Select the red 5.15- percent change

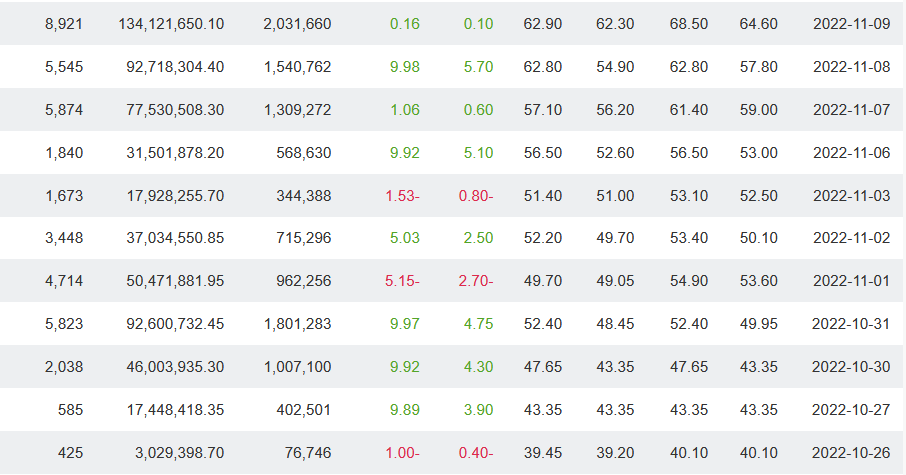coord(402,281)
